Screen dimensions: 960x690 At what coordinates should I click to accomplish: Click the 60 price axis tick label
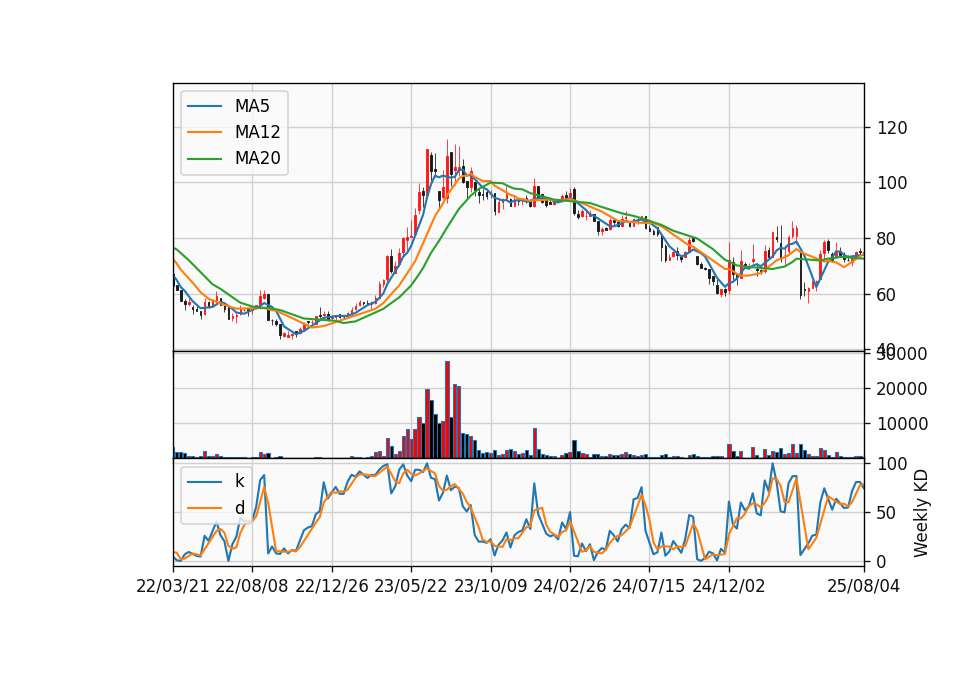(x=887, y=294)
